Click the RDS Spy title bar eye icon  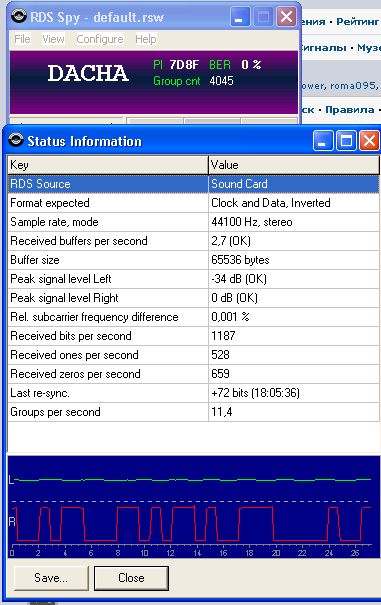coord(19,16)
